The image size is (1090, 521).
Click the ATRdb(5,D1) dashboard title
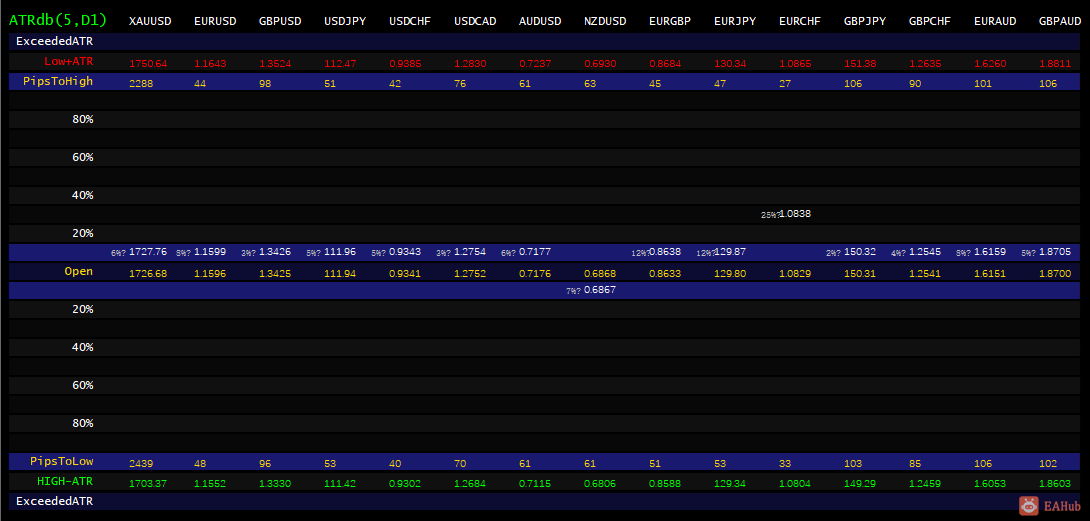click(x=58, y=20)
